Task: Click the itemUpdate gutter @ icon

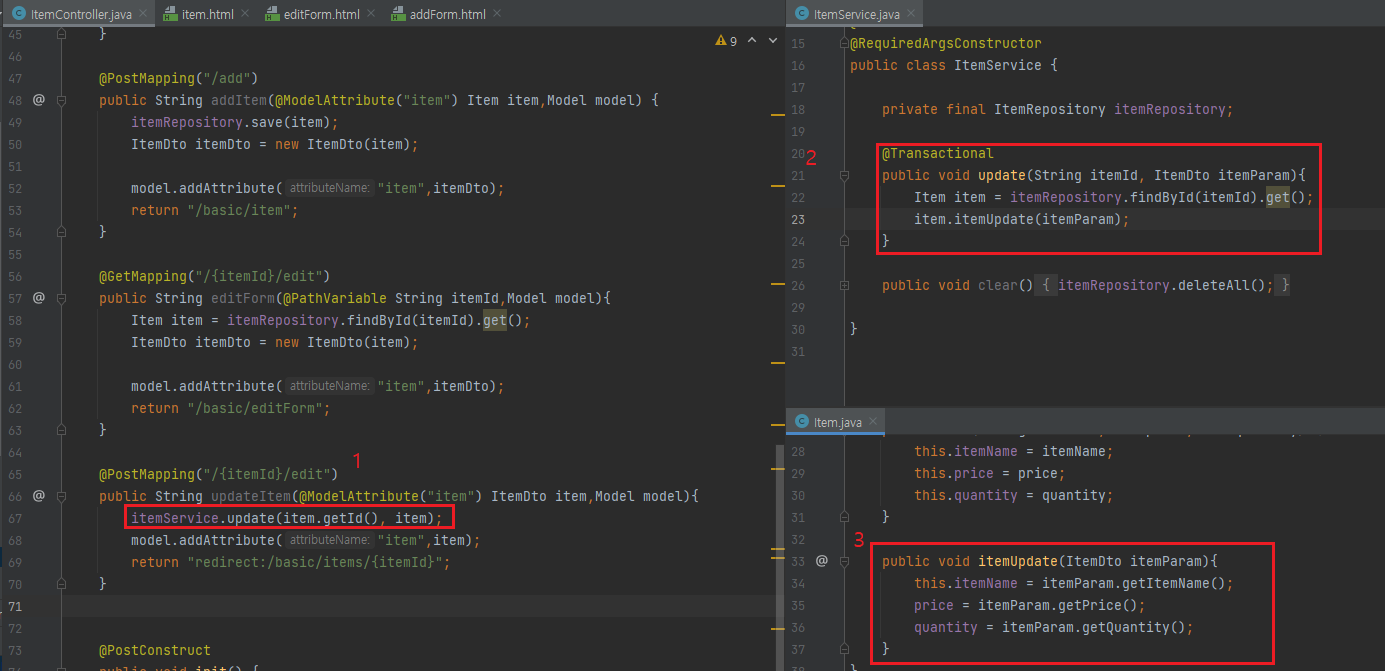Action: pos(822,561)
